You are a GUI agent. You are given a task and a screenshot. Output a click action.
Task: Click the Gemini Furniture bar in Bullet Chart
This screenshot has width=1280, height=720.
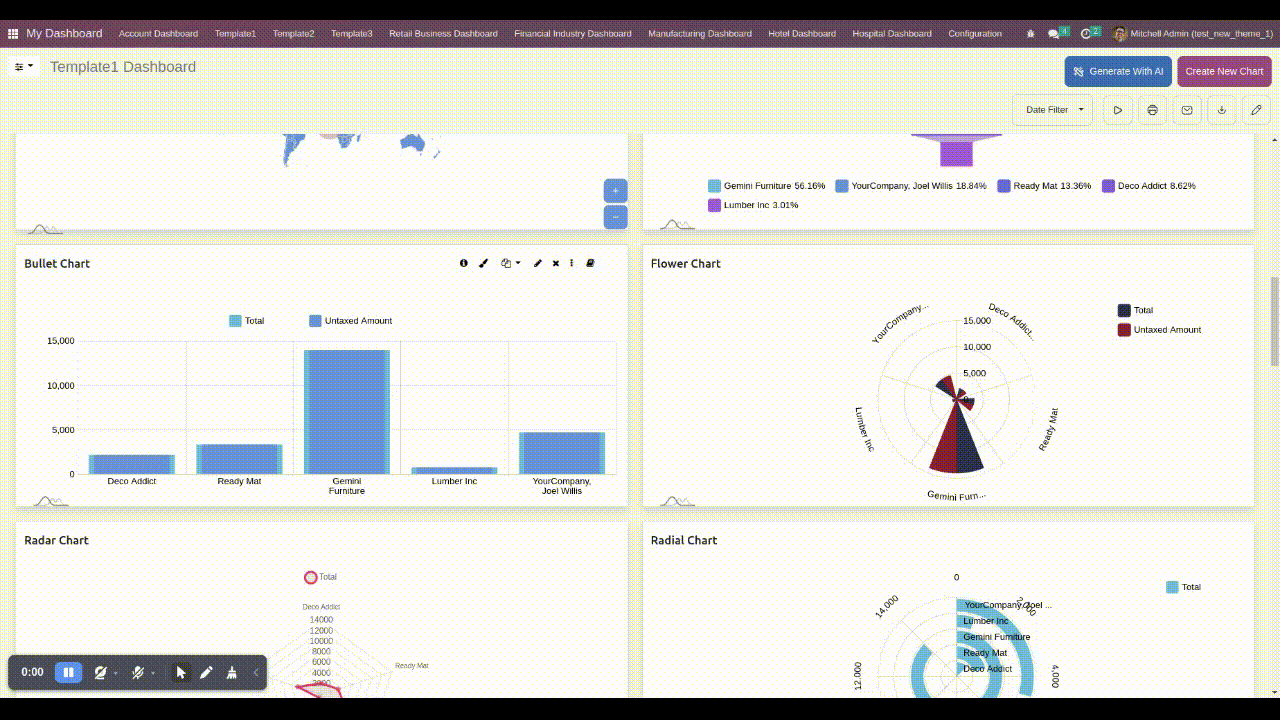[x=347, y=411]
